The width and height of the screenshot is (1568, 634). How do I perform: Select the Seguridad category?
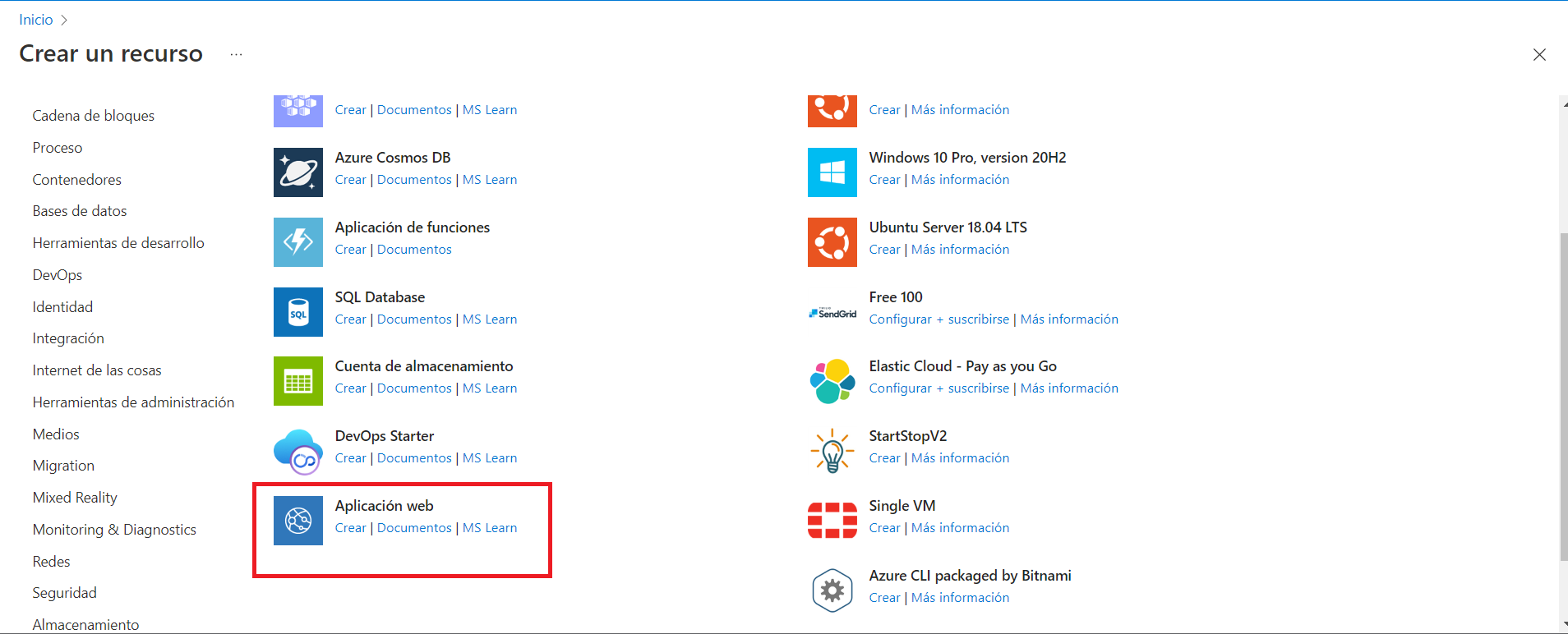pyautogui.click(x=64, y=593)
